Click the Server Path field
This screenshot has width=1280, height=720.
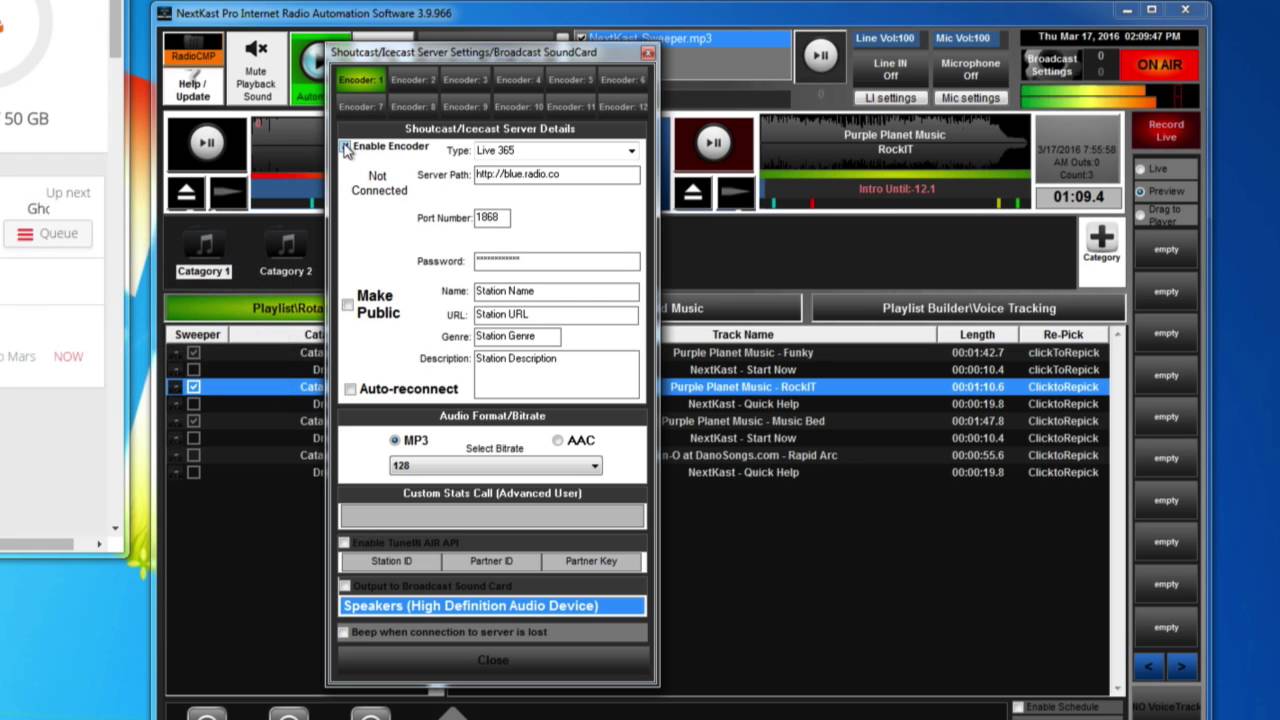[x=556, y=174]
